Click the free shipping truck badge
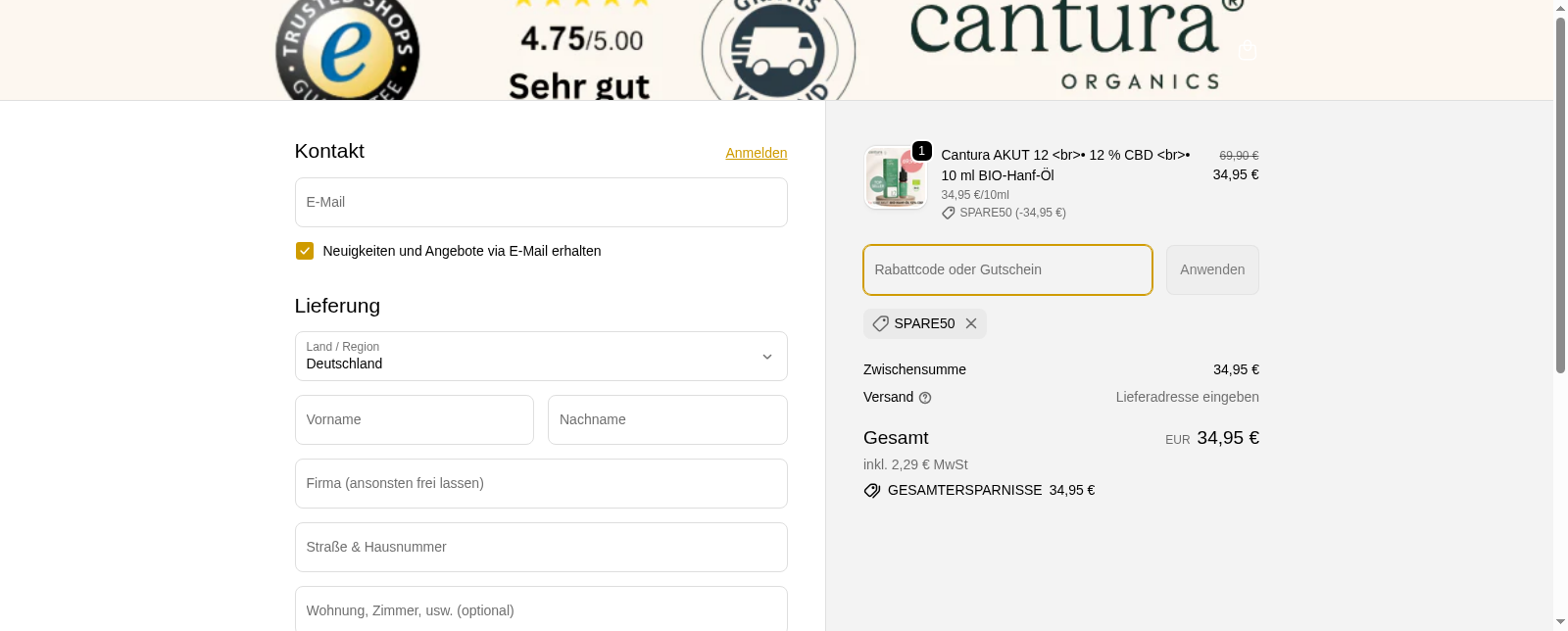1568x631 pixels. [x=778, y=49]
